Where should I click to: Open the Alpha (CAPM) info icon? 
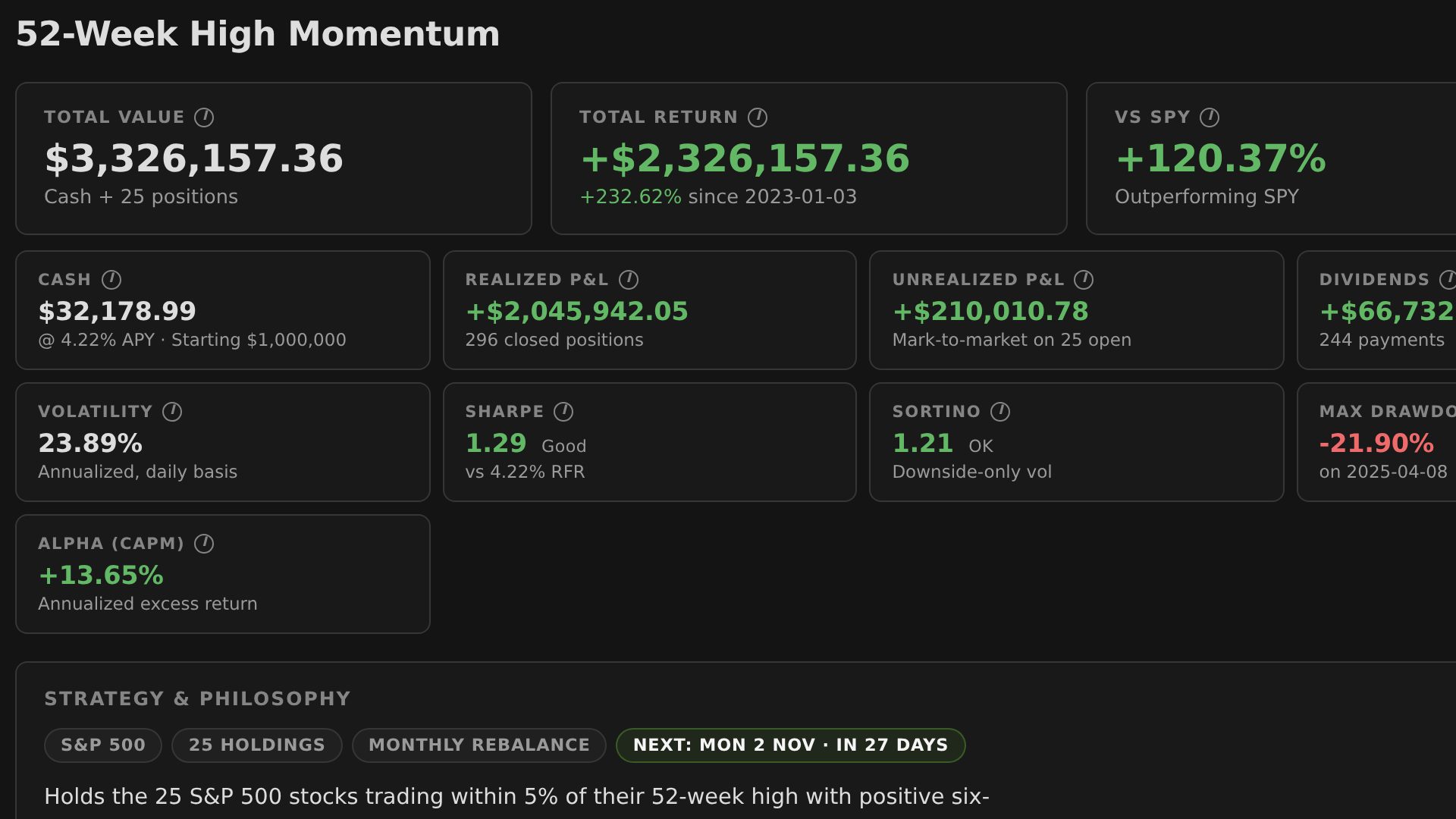(x=204, y=544)
